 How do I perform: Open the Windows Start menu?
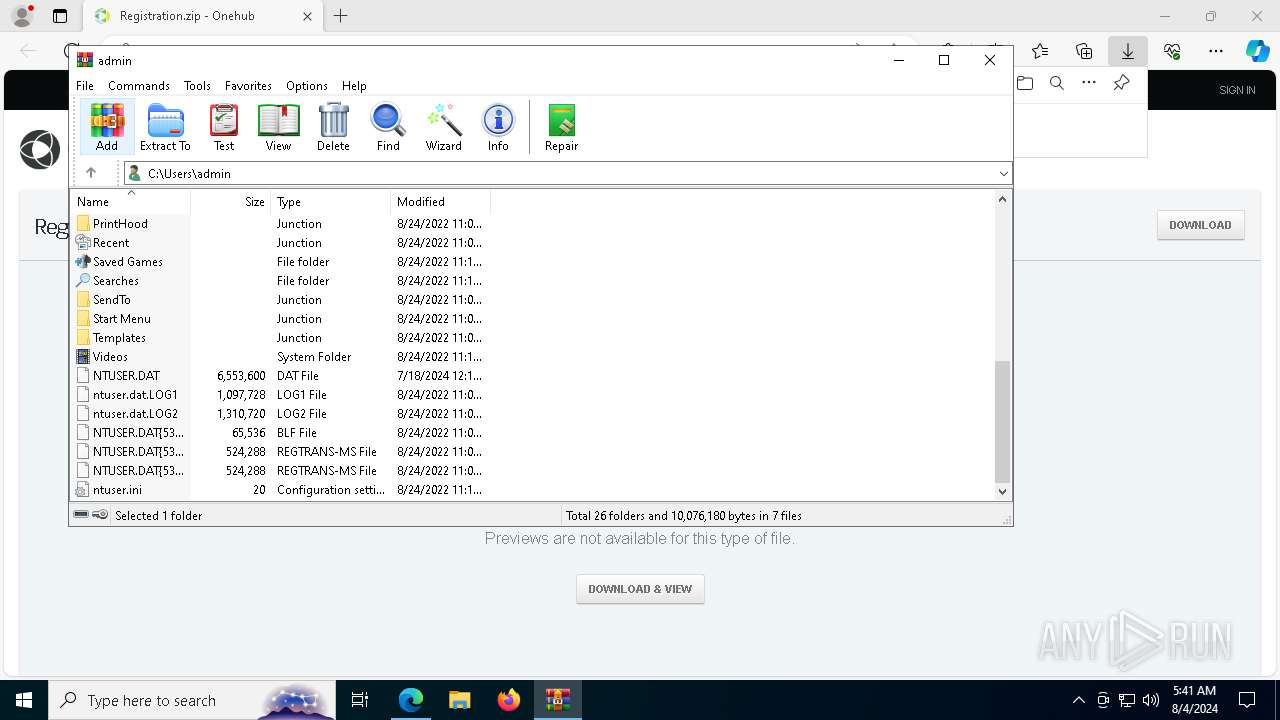coord(24,700)
